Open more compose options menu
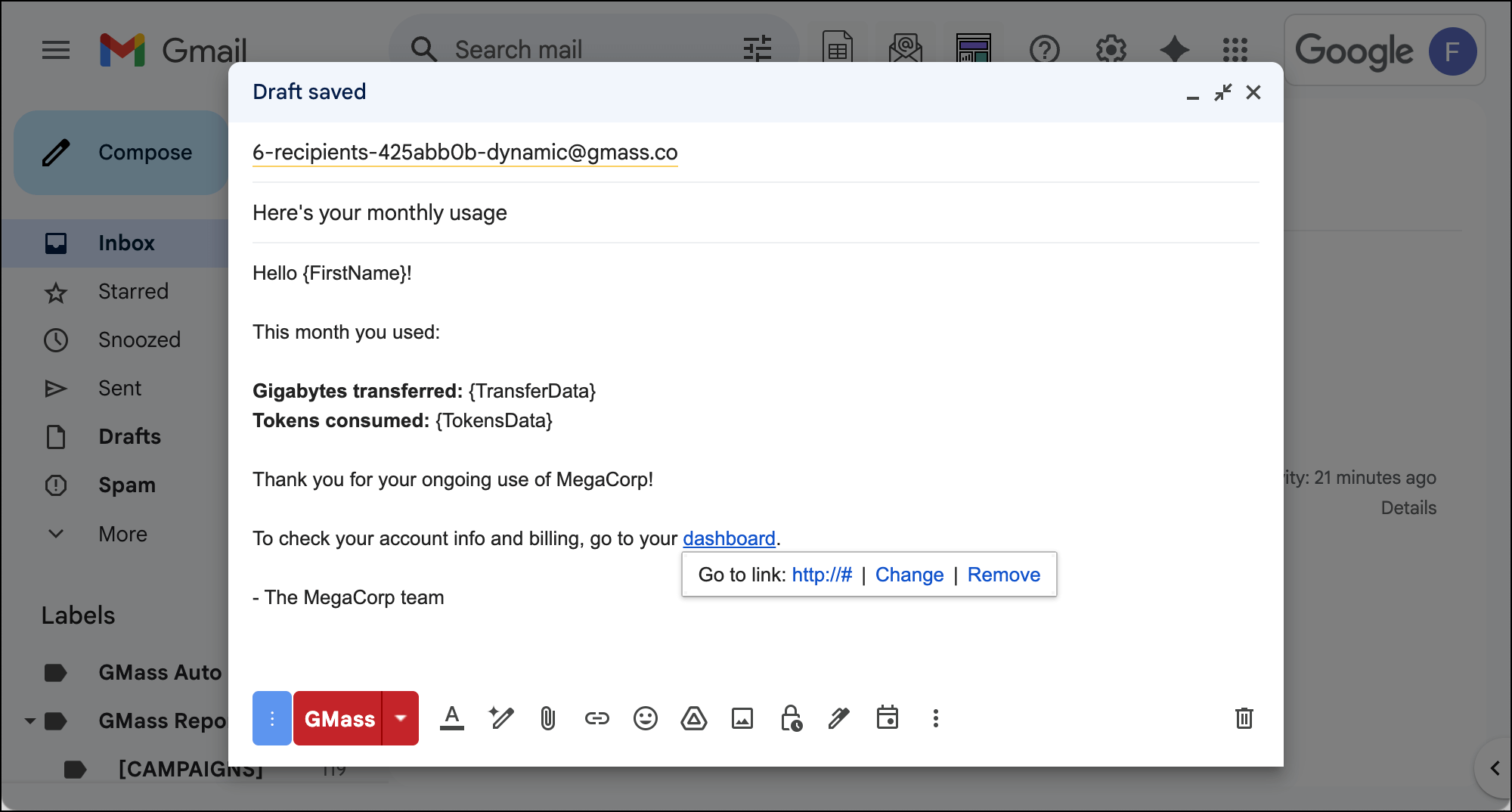 pos(935,718)
